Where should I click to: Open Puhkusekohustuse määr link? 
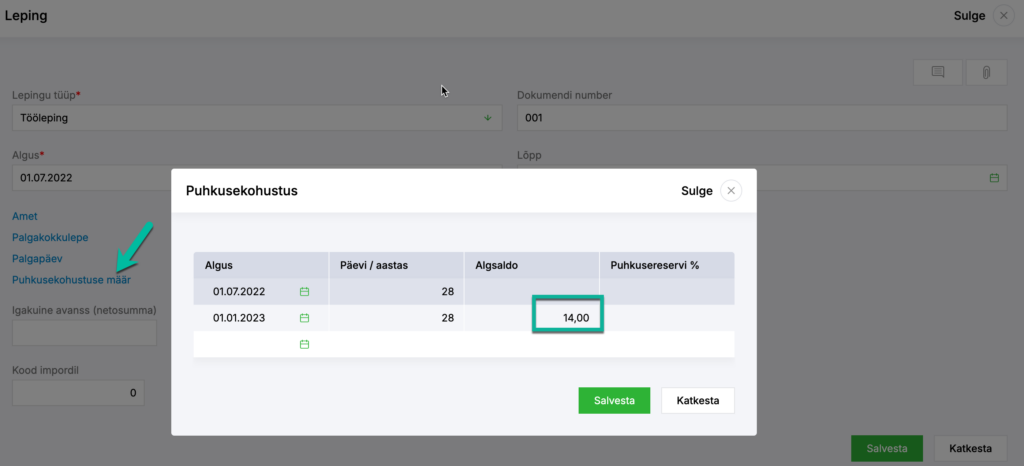pos(71,279)
